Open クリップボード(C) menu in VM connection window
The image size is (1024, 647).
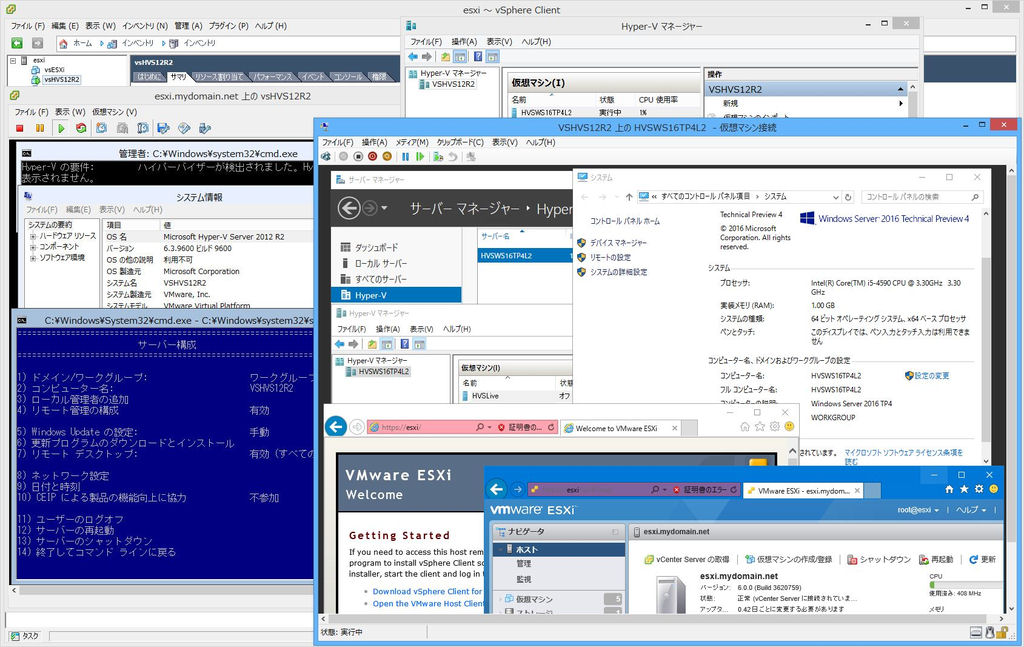point(460,142)
